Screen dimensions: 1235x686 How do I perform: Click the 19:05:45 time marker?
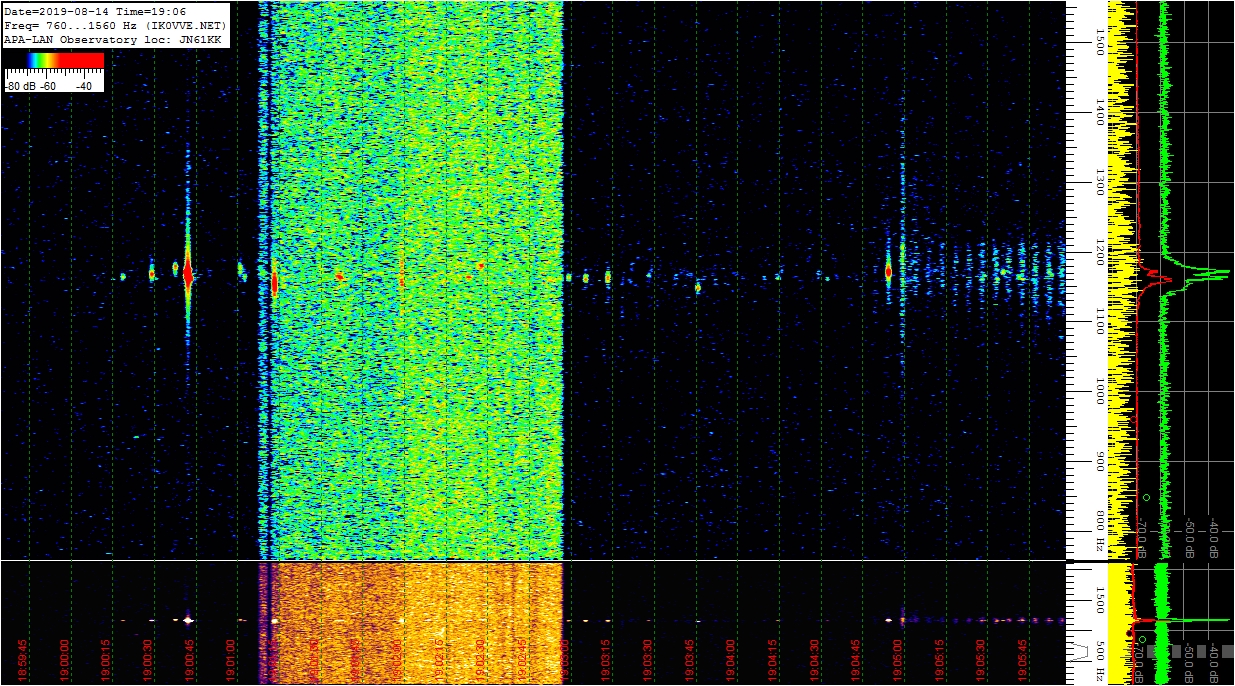[1024, 660]
